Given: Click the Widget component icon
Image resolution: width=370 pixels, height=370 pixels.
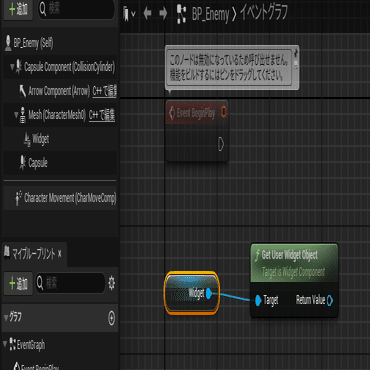Looking at the screenshot, I should (x=27, y=140).
